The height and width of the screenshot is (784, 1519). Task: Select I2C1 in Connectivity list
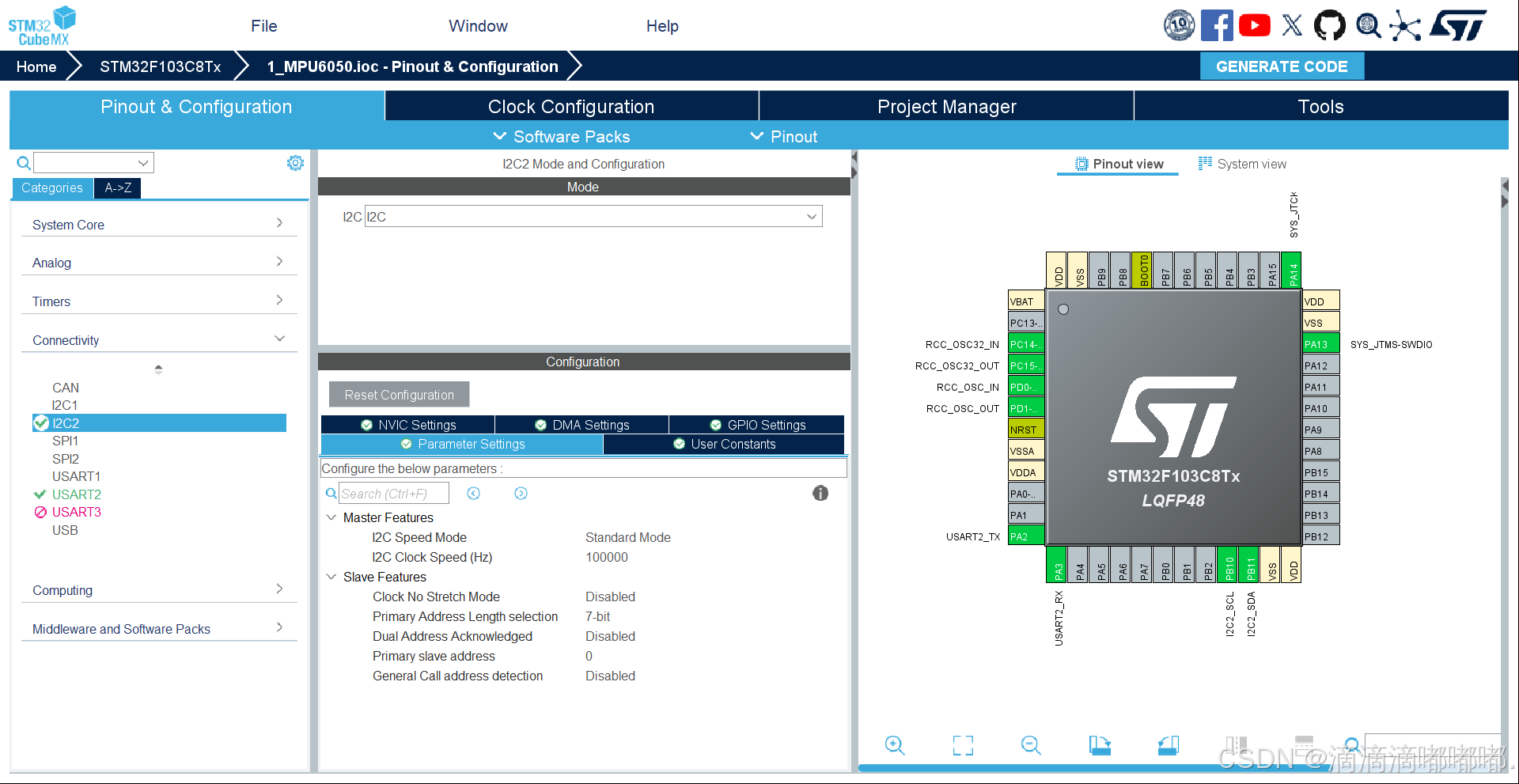pyautogui.click(x=65, y=405)
